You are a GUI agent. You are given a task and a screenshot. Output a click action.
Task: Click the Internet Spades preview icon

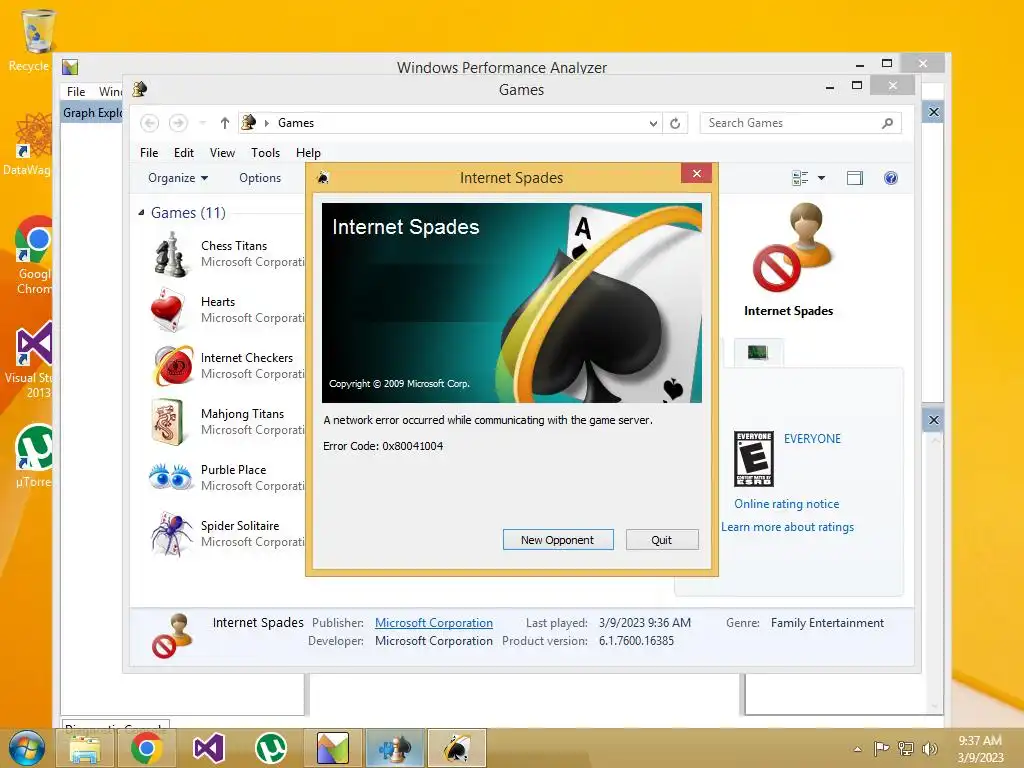point(793,247)
